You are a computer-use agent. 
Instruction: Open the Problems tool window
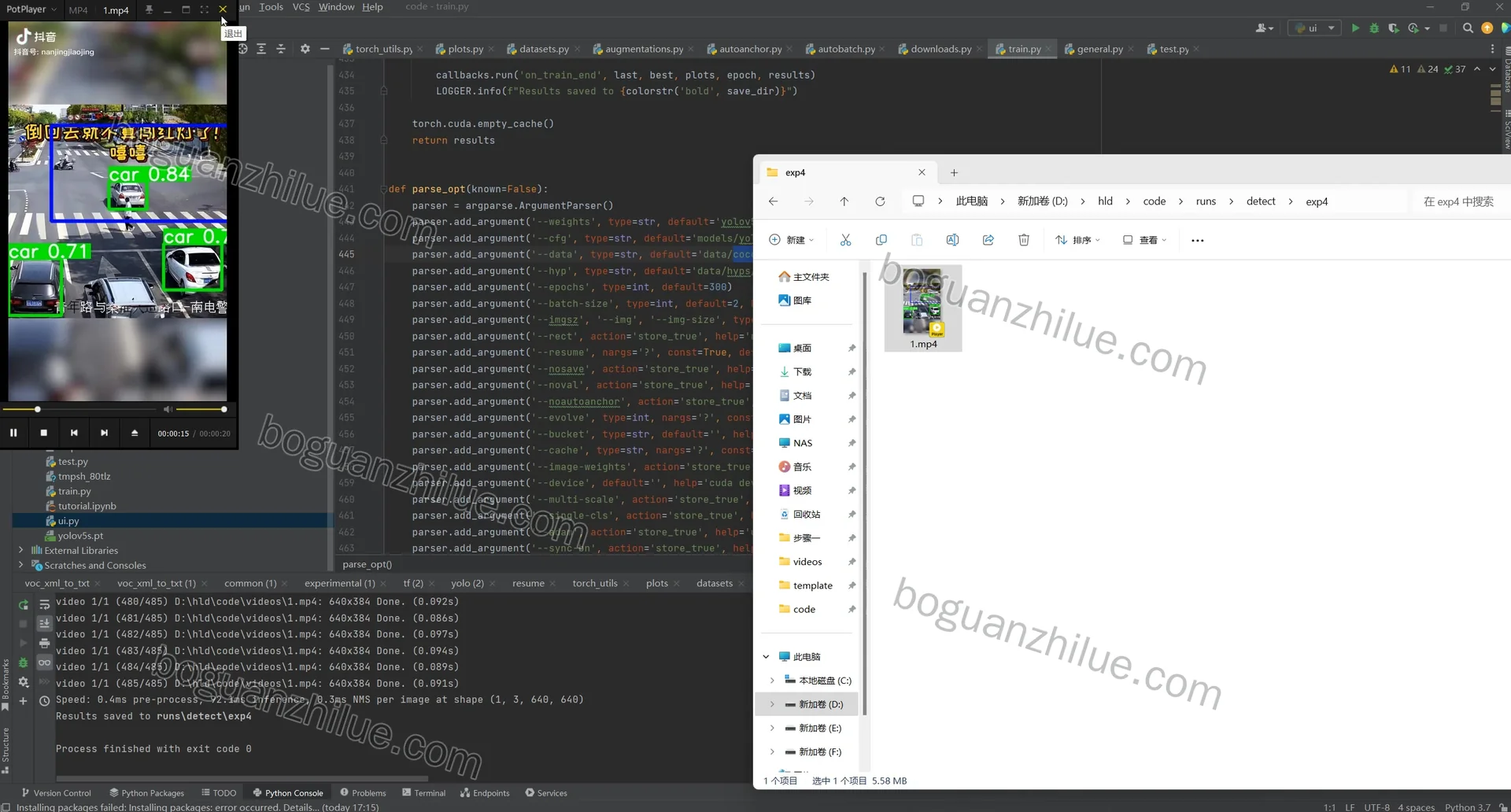[x=363, y=793]
